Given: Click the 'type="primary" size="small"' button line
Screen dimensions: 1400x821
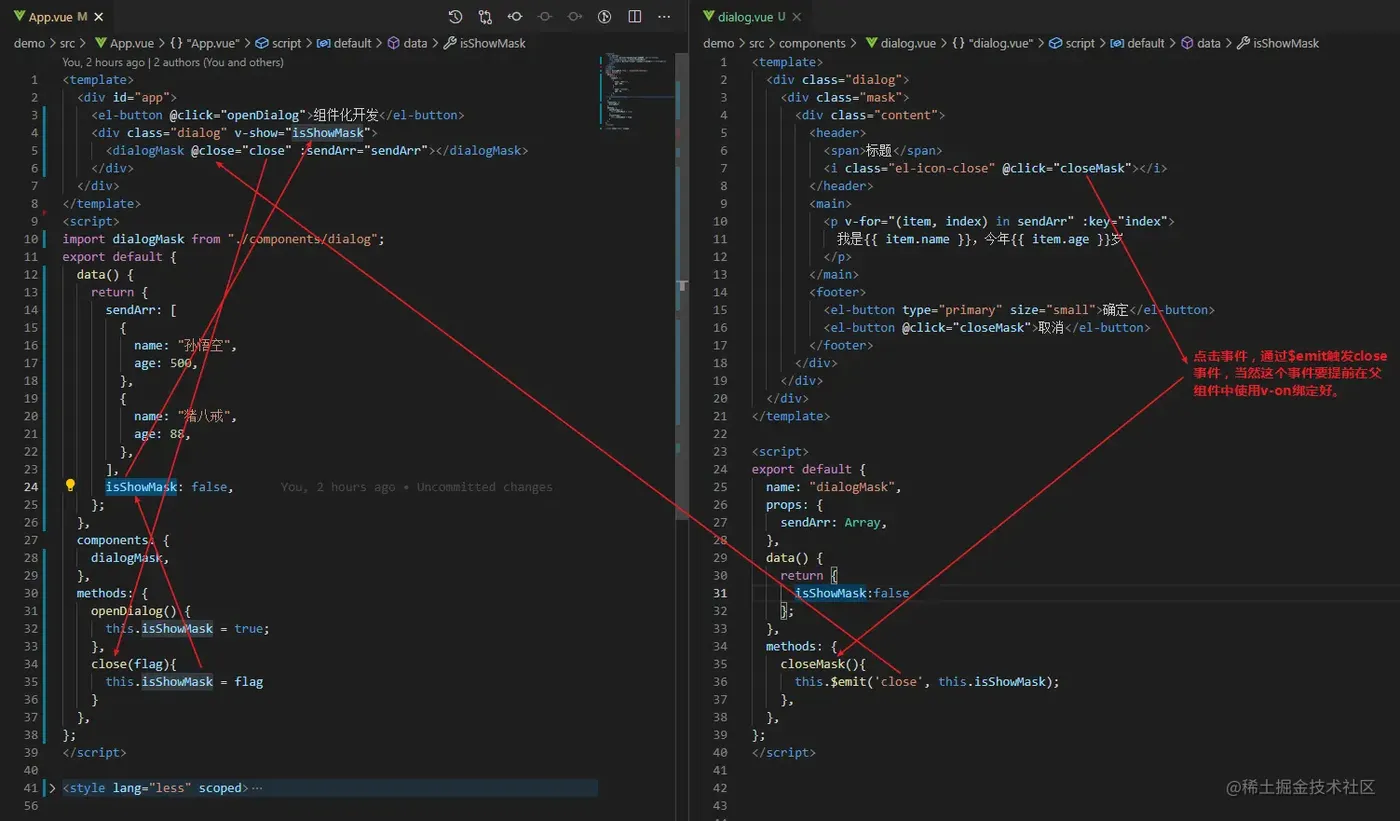Looking at the screenshot, I should 1019,310.
